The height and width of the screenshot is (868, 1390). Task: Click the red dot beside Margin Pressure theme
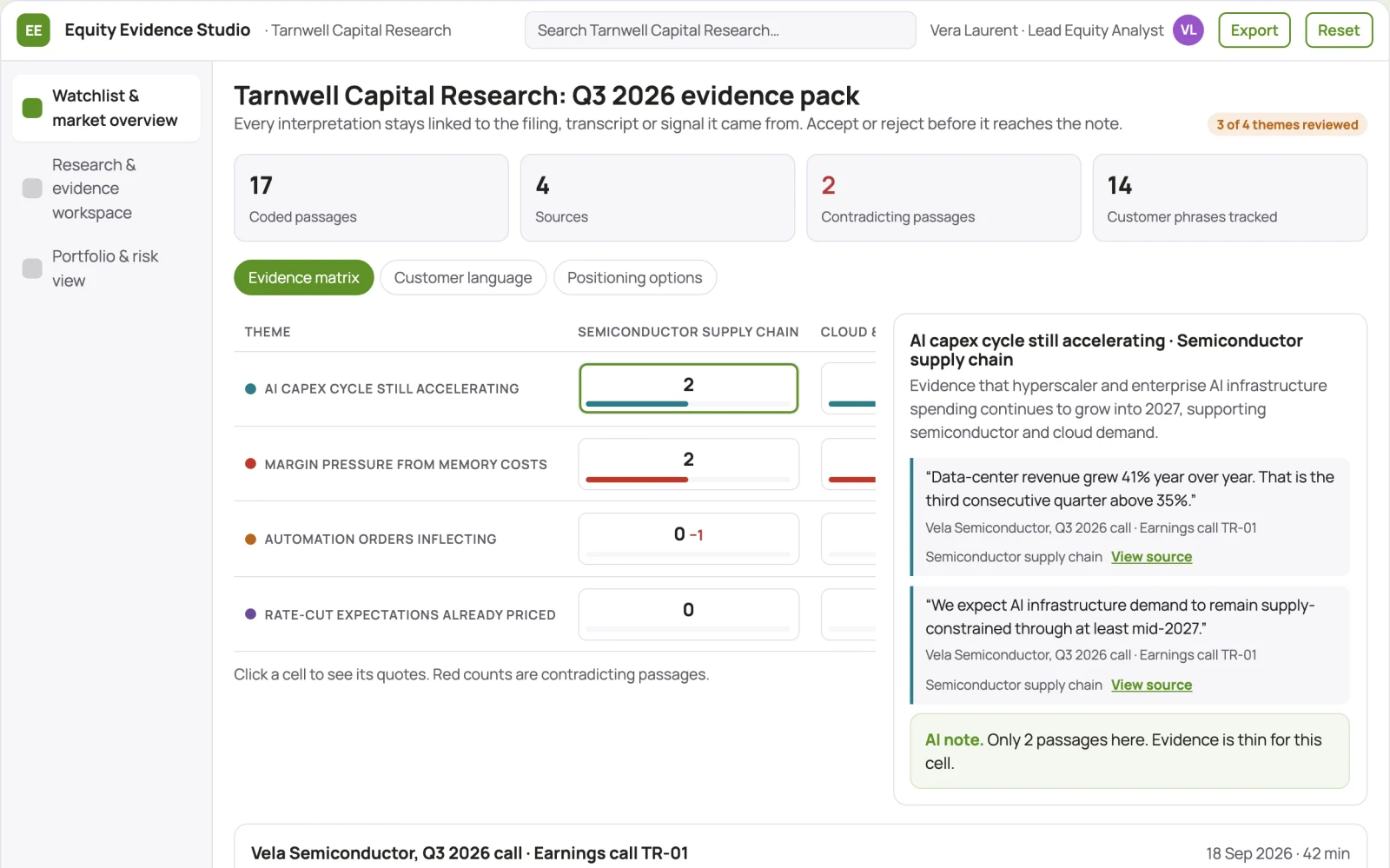coord(250,464)
